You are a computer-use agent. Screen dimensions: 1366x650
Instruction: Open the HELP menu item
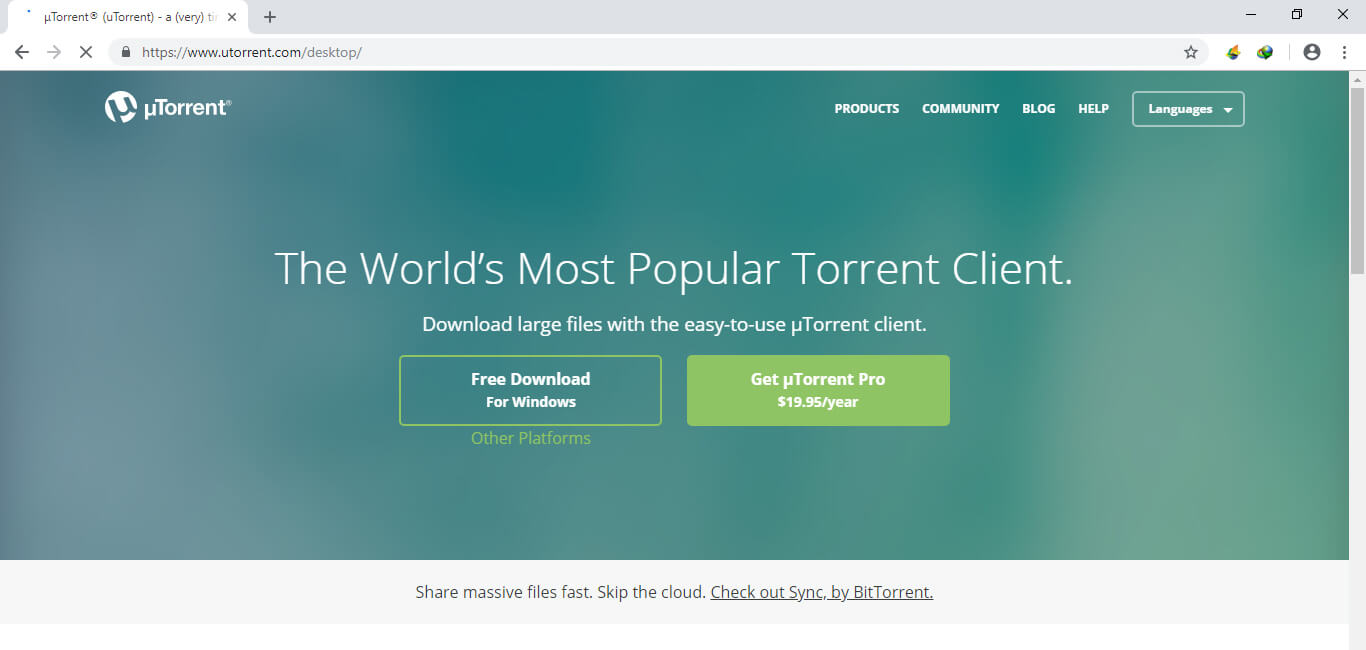pos(1093,109)
